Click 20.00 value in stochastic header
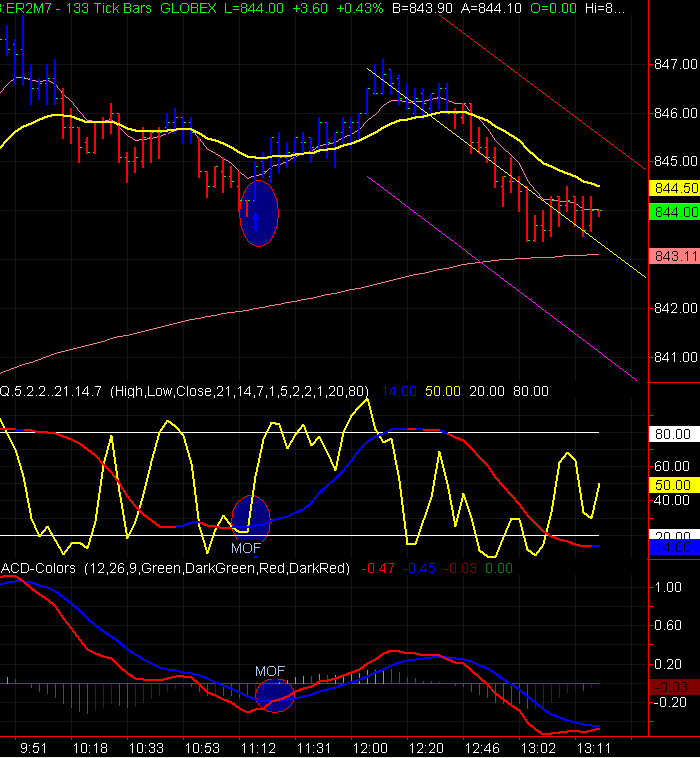 (x=487, y=391)
